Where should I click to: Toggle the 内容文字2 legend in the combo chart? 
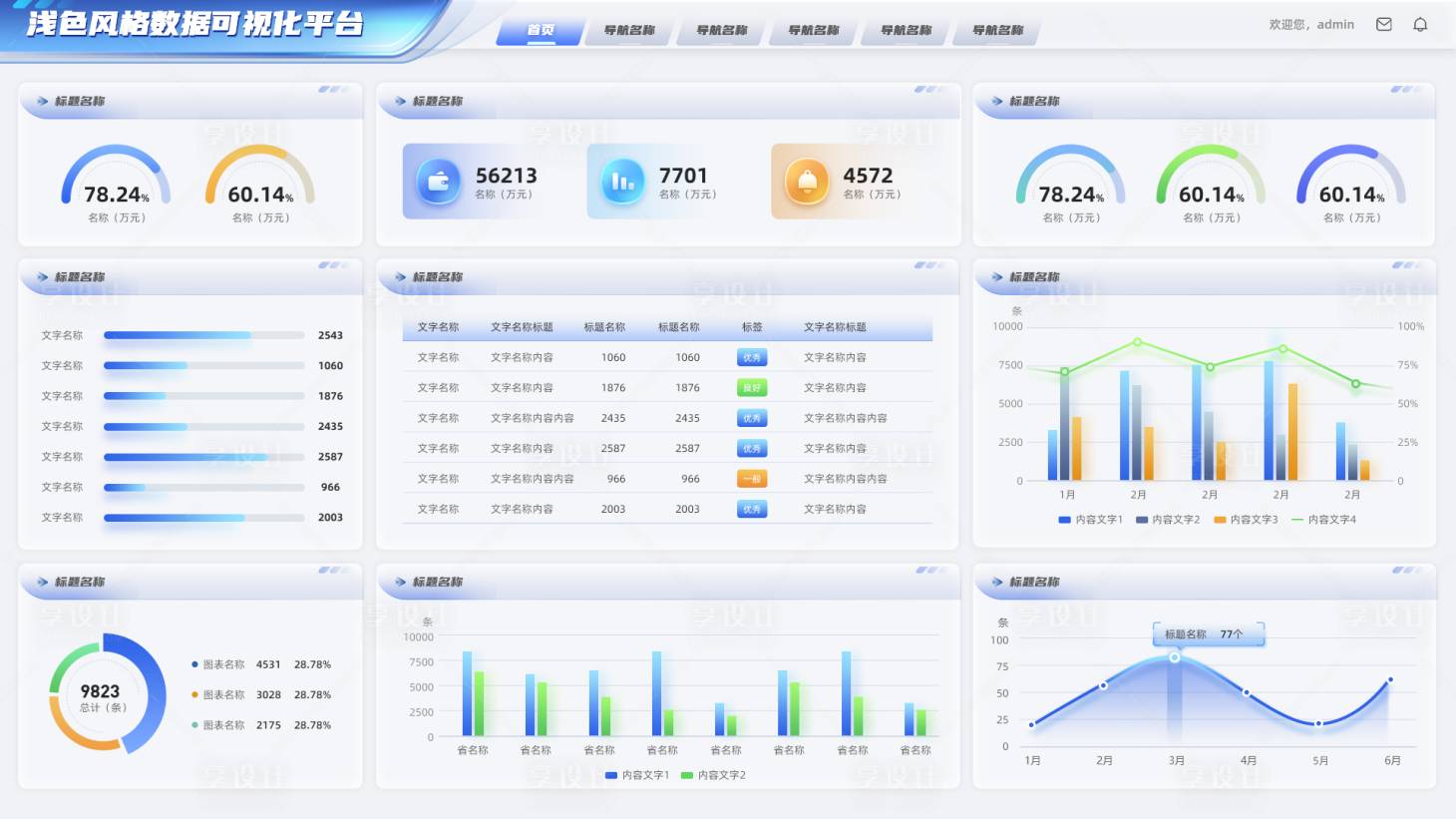coord(1168,520)
